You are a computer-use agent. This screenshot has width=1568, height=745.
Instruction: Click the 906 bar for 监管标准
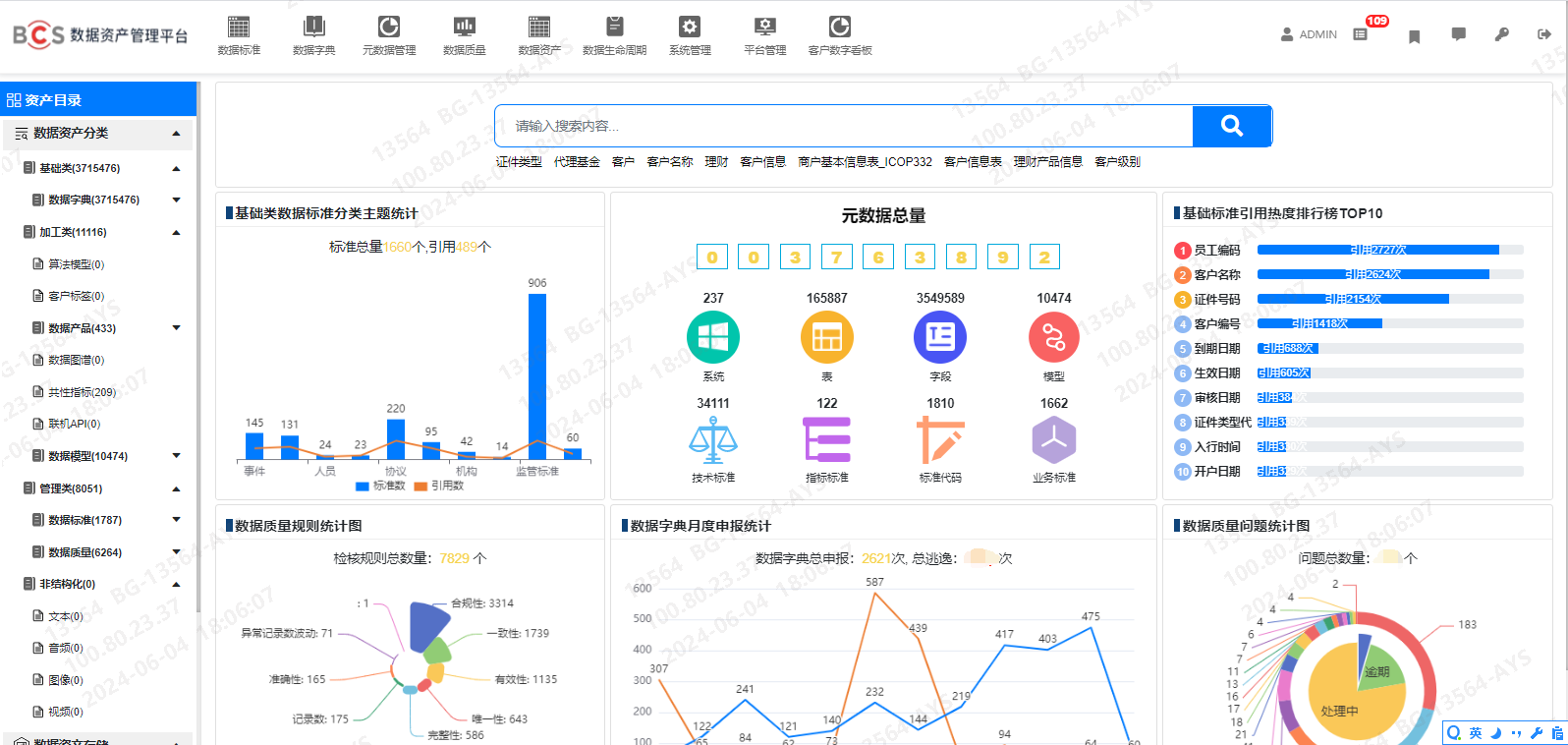coord(537,376)
